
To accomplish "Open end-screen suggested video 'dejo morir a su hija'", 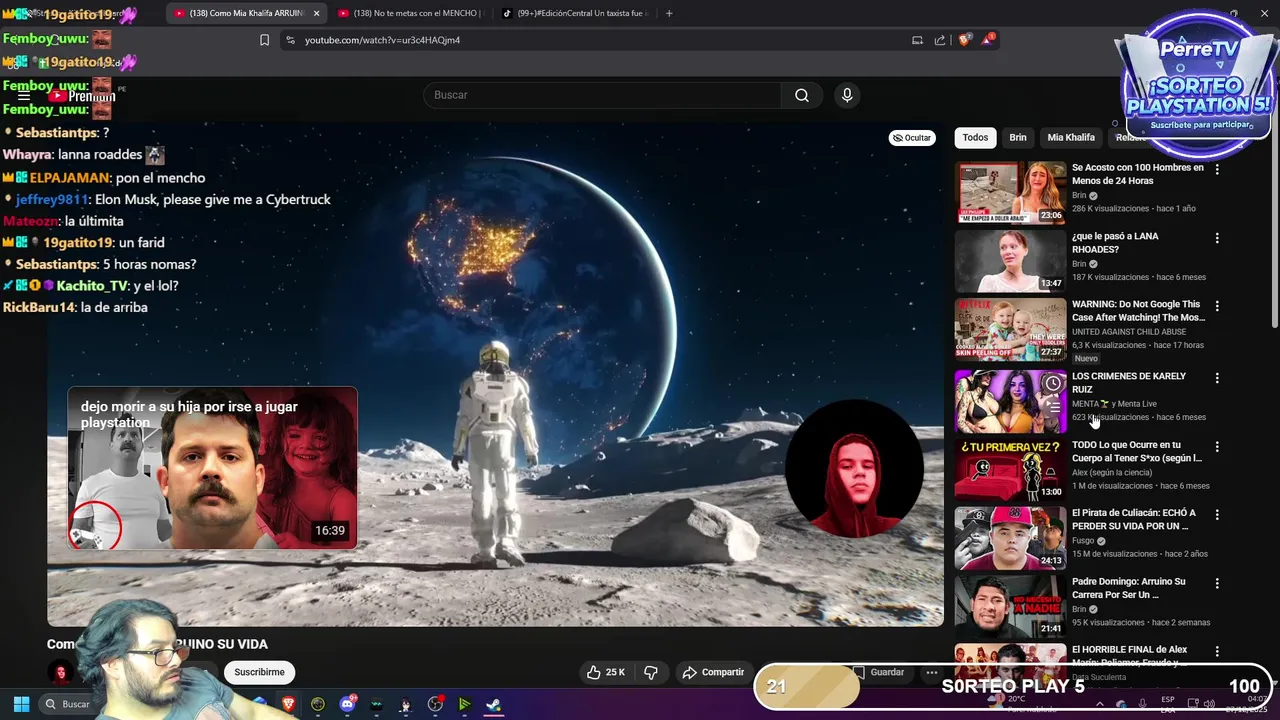I will [x=212, y=468].
